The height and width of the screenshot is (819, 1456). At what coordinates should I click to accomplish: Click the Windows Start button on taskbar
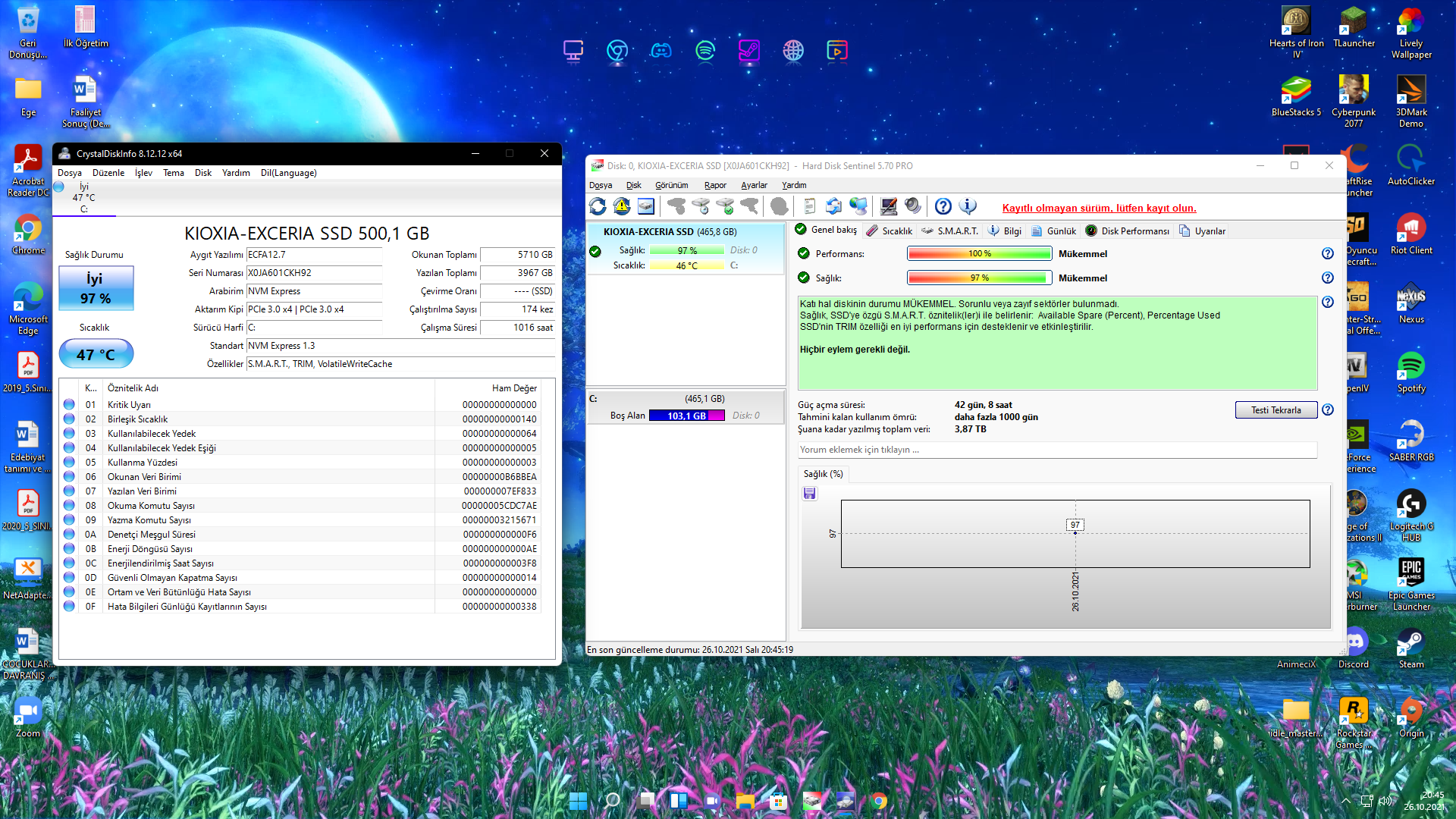pos(578,801)
